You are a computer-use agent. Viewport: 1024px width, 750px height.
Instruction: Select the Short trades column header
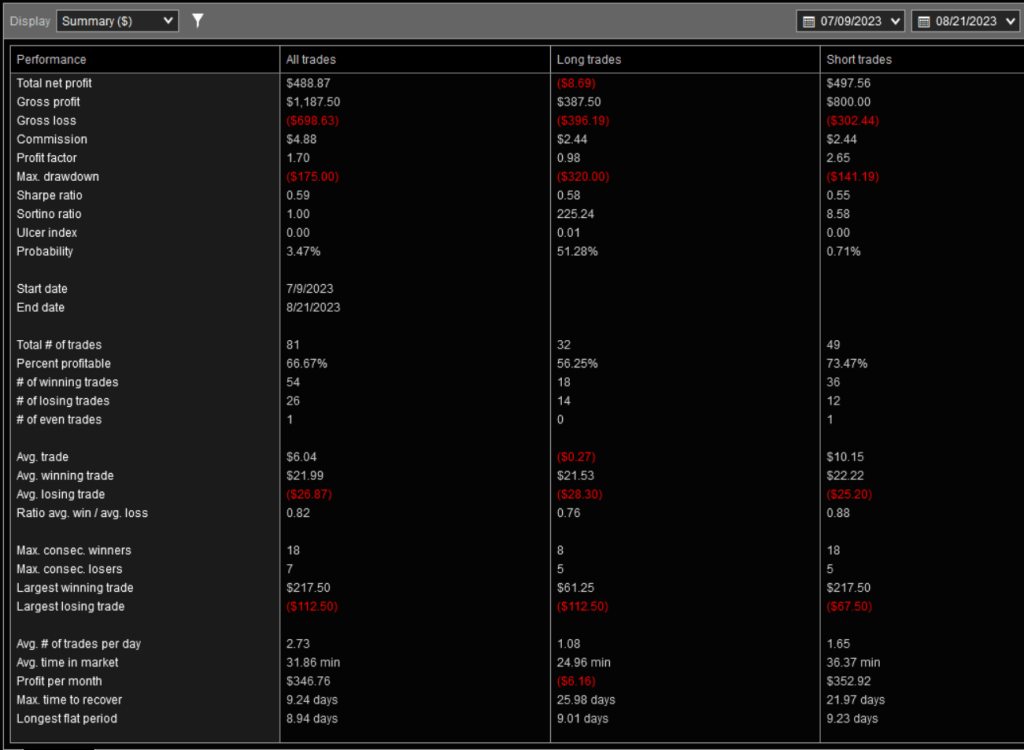pos(859,60)
